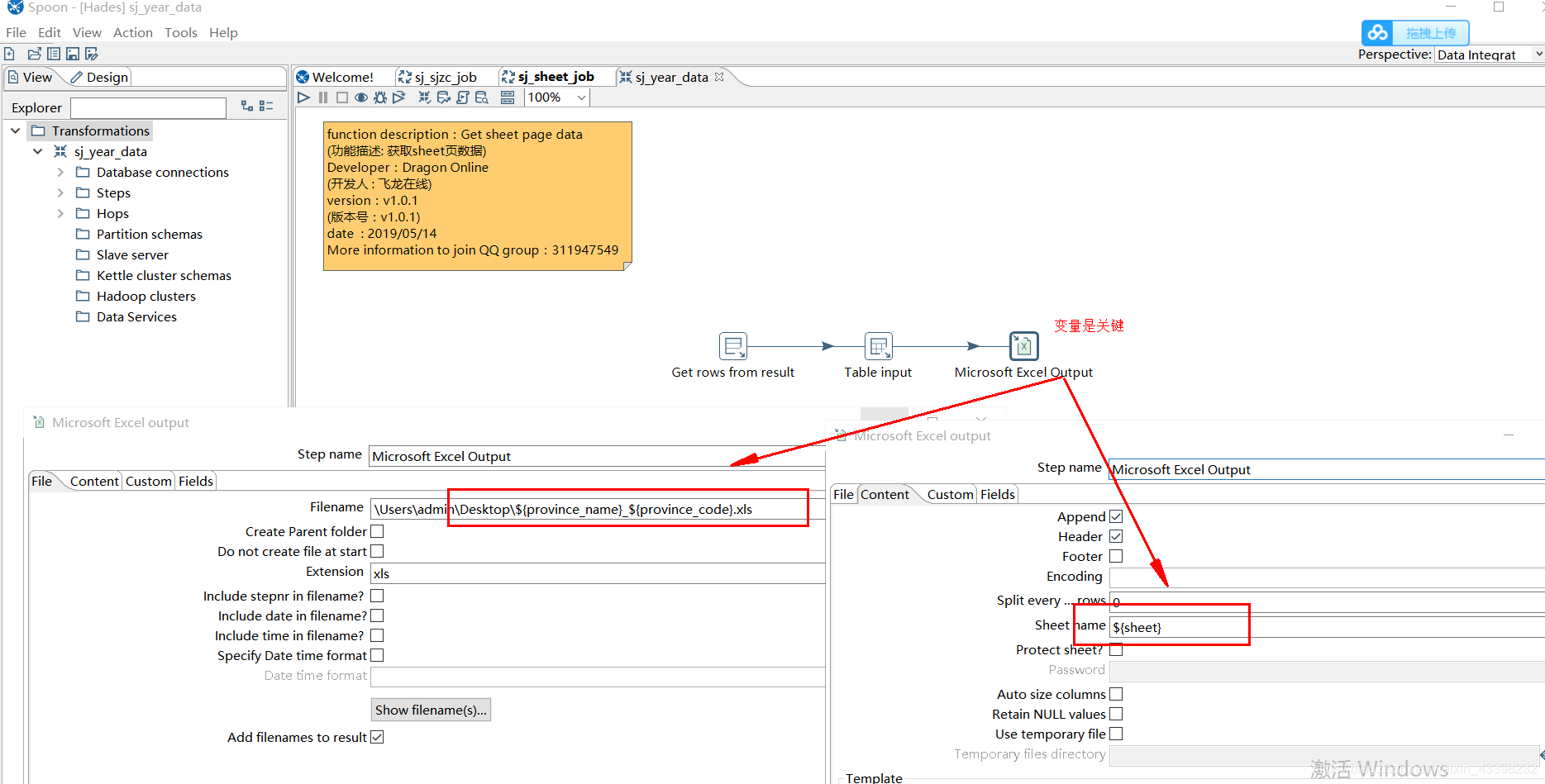Select the Get rows from result step icon
The height and width of the screenshot is (784, 1545).
tap(733, 346)
